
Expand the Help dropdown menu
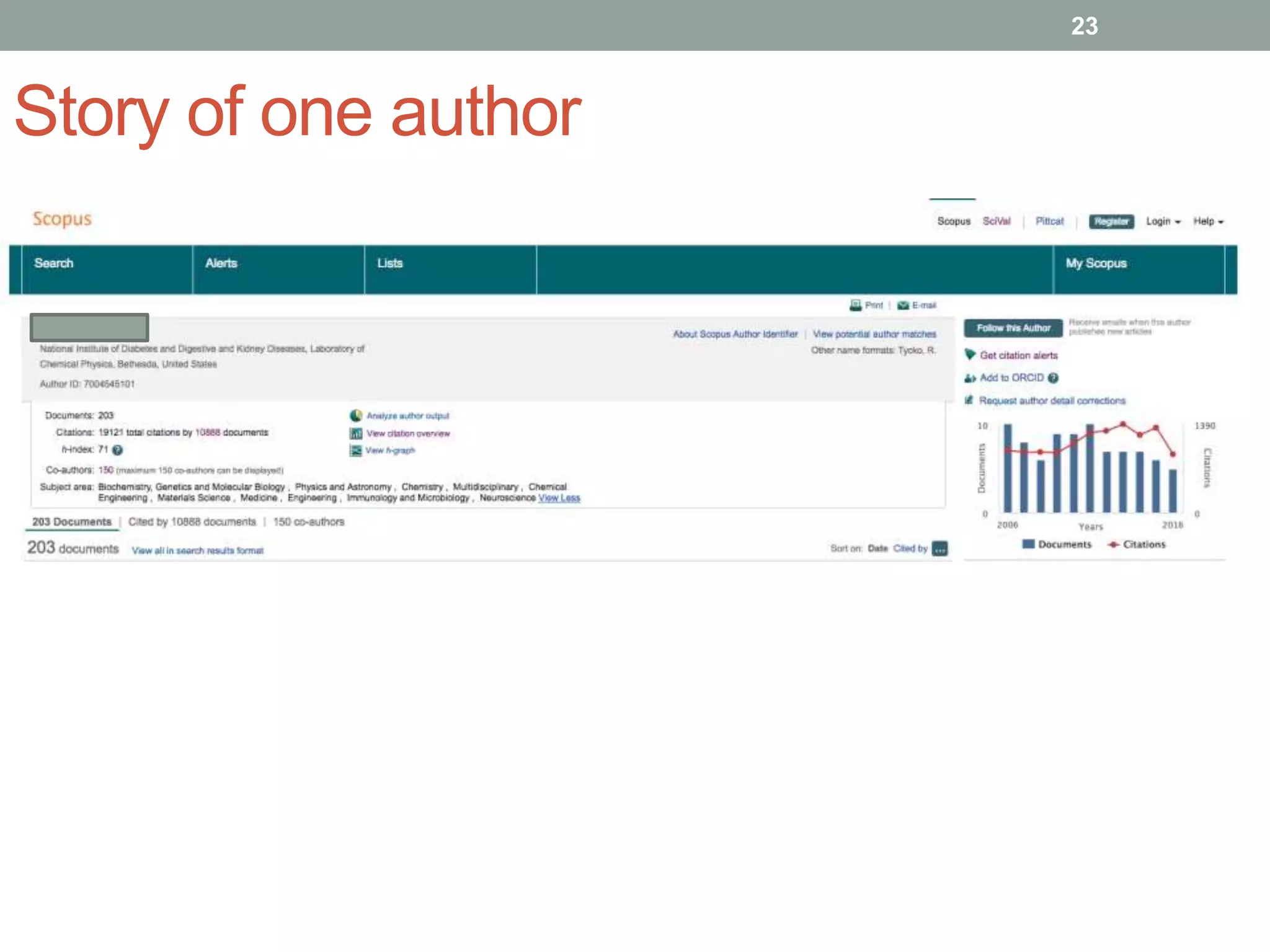pos(1208,221)
